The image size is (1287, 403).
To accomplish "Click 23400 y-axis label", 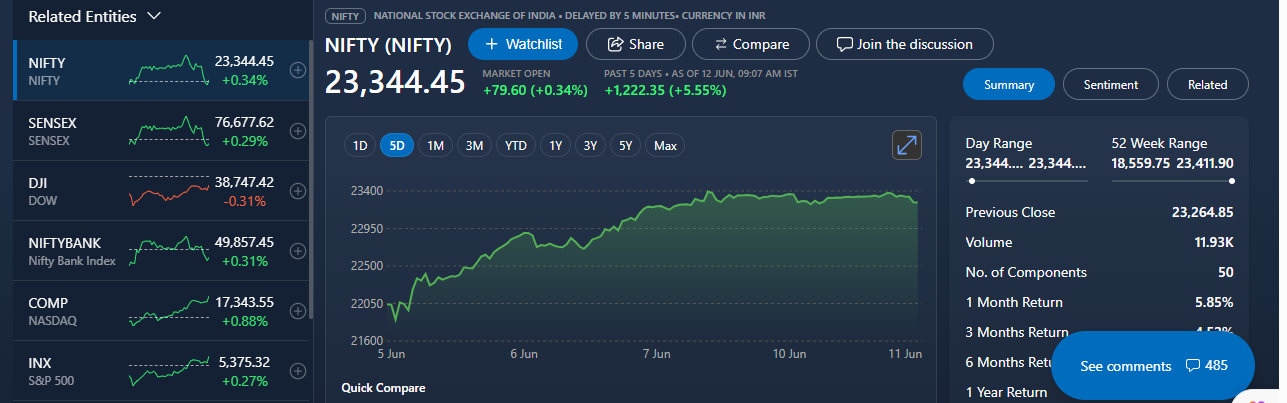I will click(x=365, y=191).
